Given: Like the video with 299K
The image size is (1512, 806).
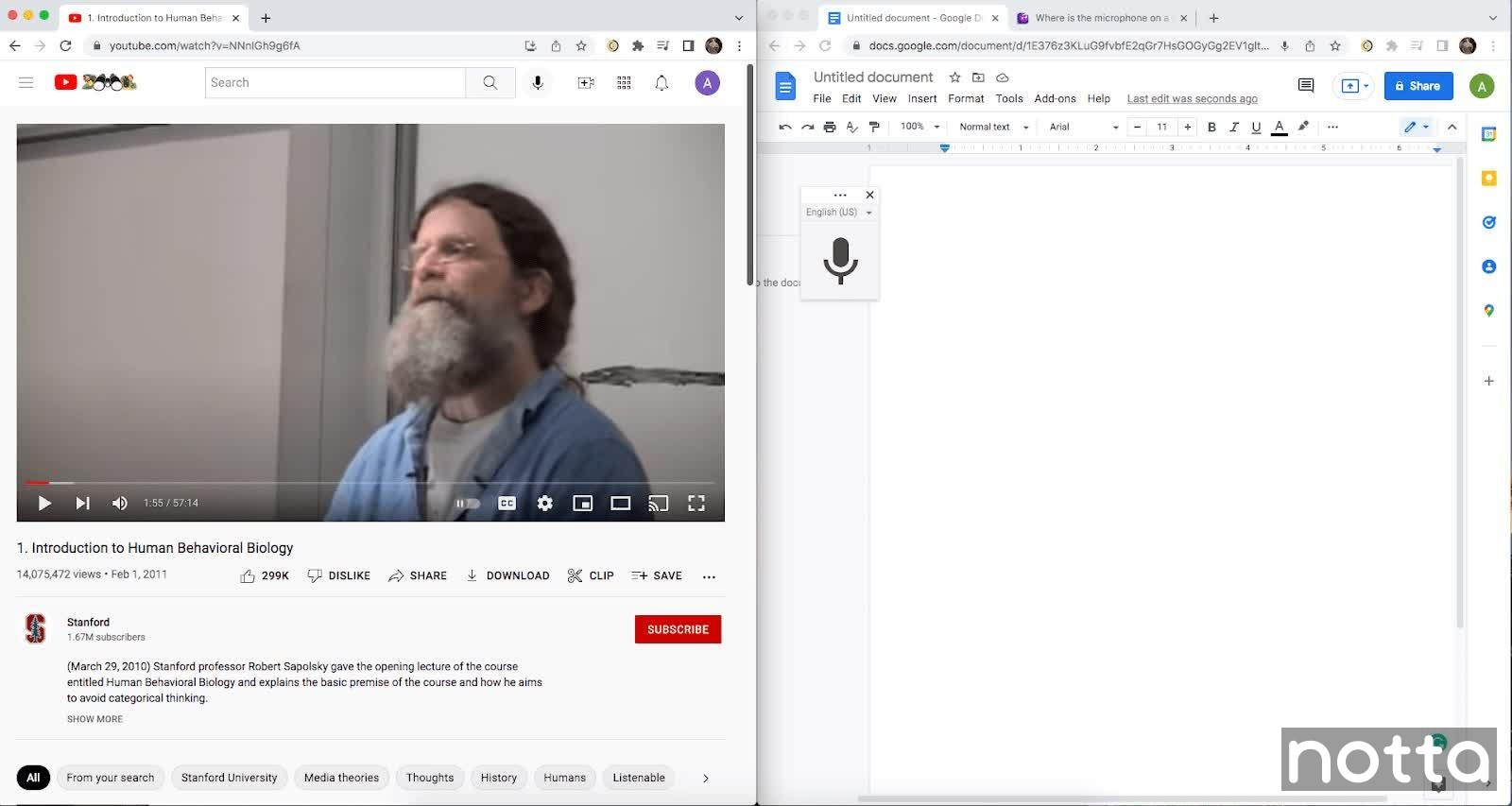Looking at the screenshot, I should tap(265, 575).
